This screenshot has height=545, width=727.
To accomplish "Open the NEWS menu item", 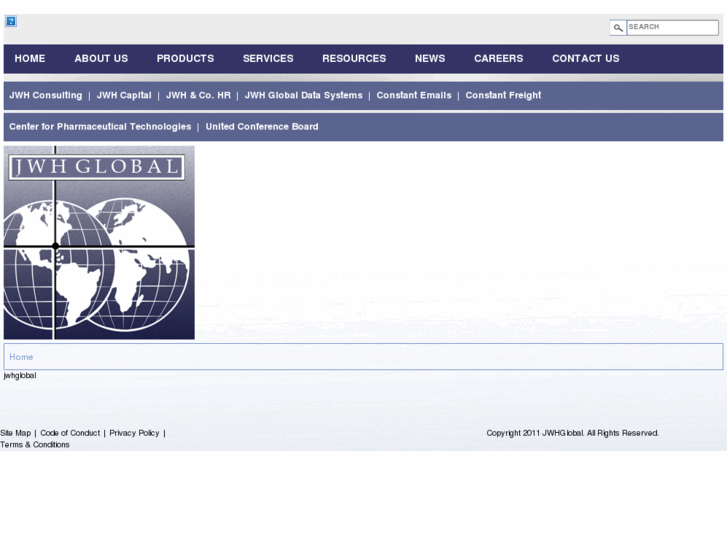I will point(430,58).
